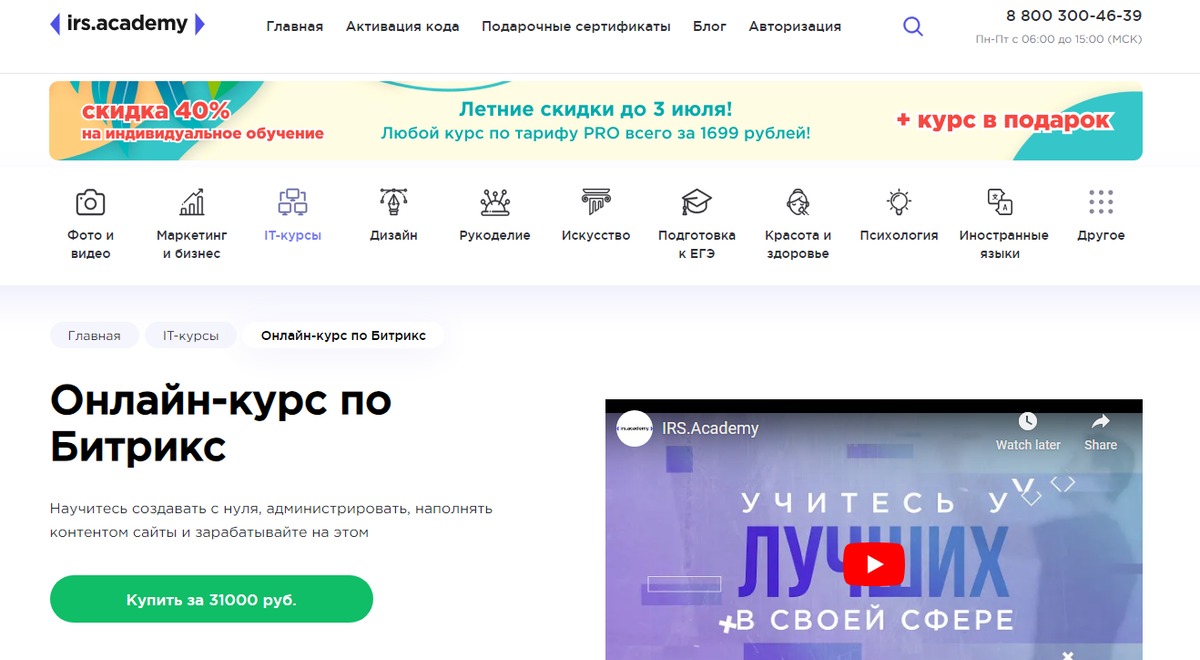Open the Искусство column icon
Image resolution: width=1200 pixels, height=660 pixels.
596,203
